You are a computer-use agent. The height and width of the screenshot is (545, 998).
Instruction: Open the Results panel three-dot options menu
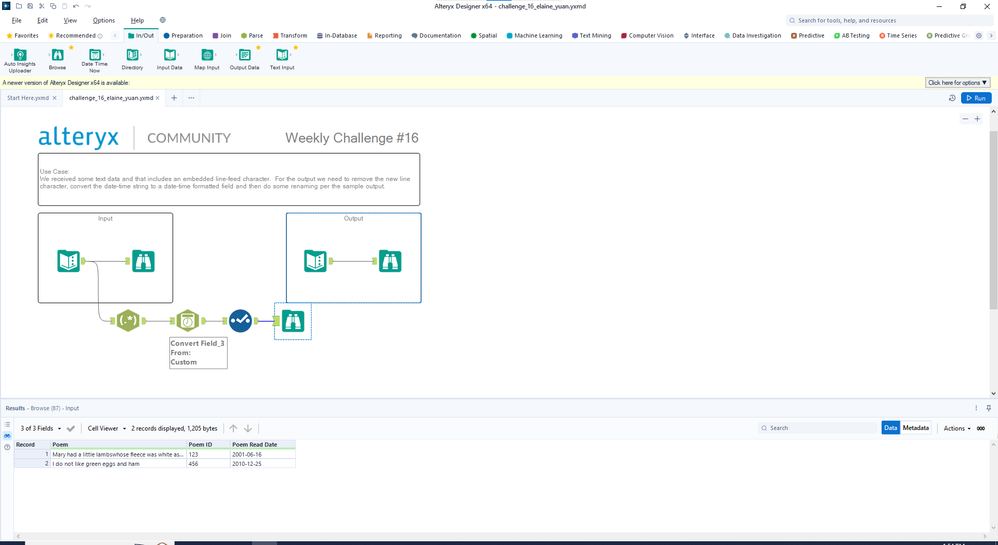(x=976, y=408)
